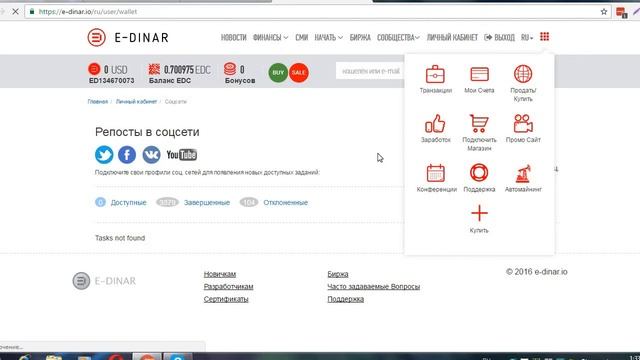The height and width of the screenshot is (360, 640).
Task: Open Поддержка footer link
Action: pyautogui.click(x=345, y=299)
